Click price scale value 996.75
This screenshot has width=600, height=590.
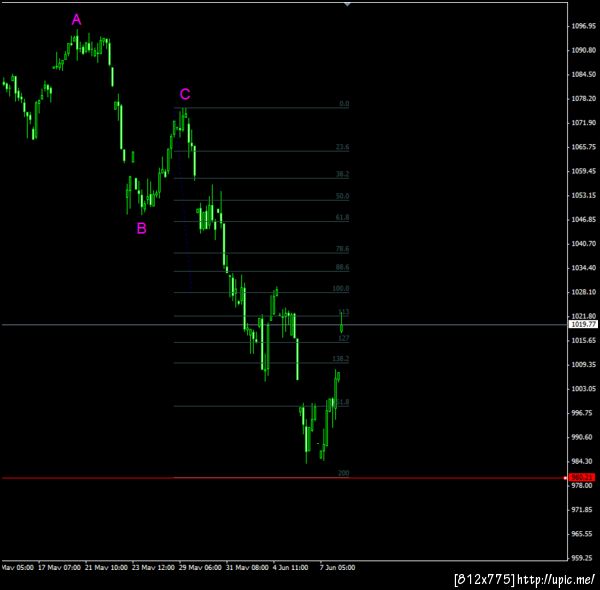[584, 413]
